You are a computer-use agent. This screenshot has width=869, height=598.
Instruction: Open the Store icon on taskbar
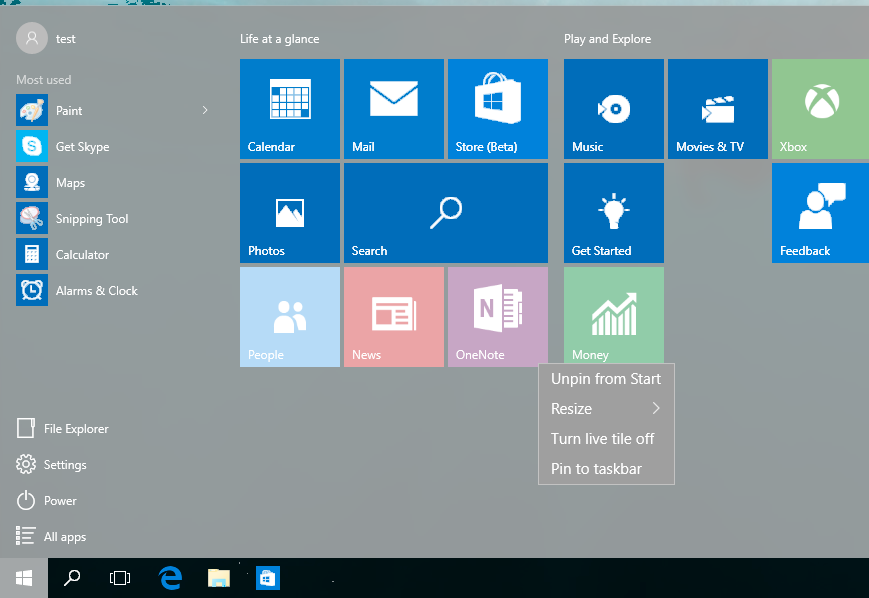(268, 578)
